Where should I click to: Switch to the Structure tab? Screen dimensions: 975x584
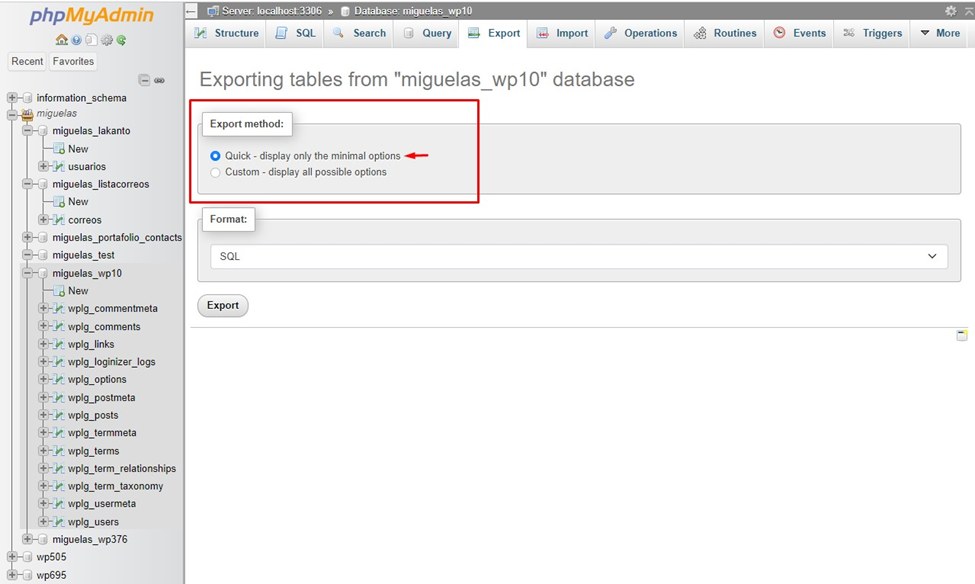click(226, 33)
